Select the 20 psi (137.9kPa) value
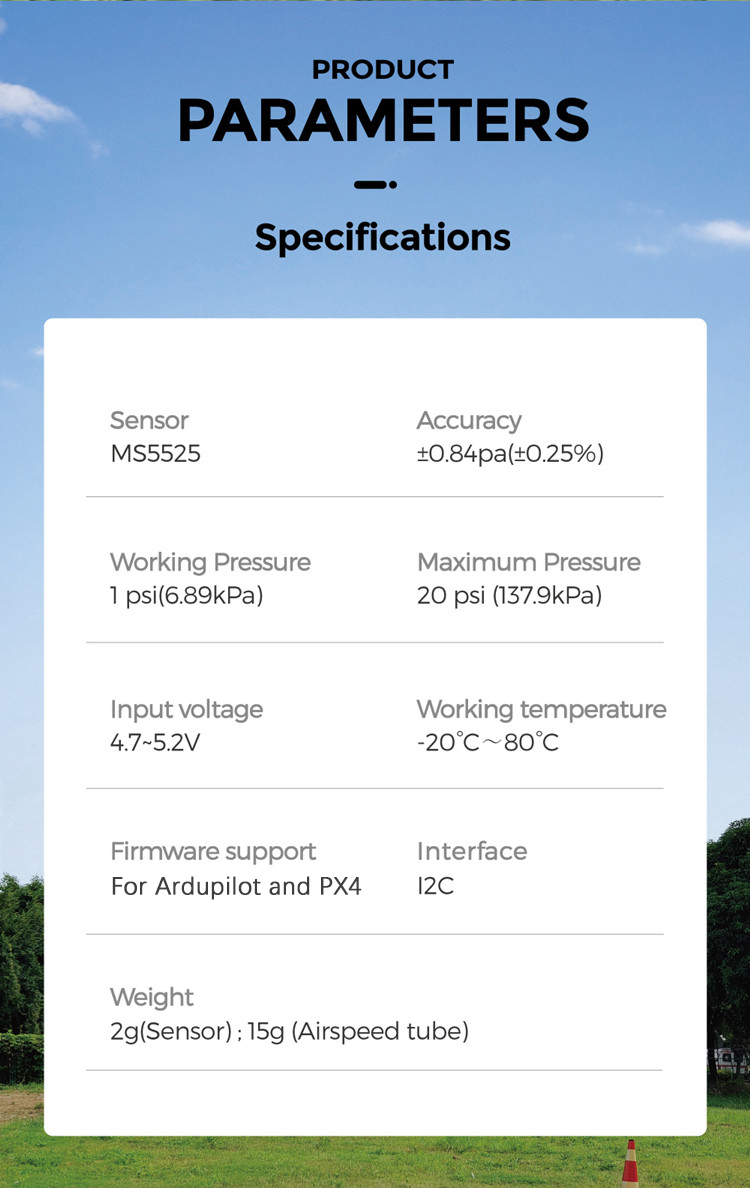The width and height of the screenshot is (750, 1188). click(x=509, y=596)
